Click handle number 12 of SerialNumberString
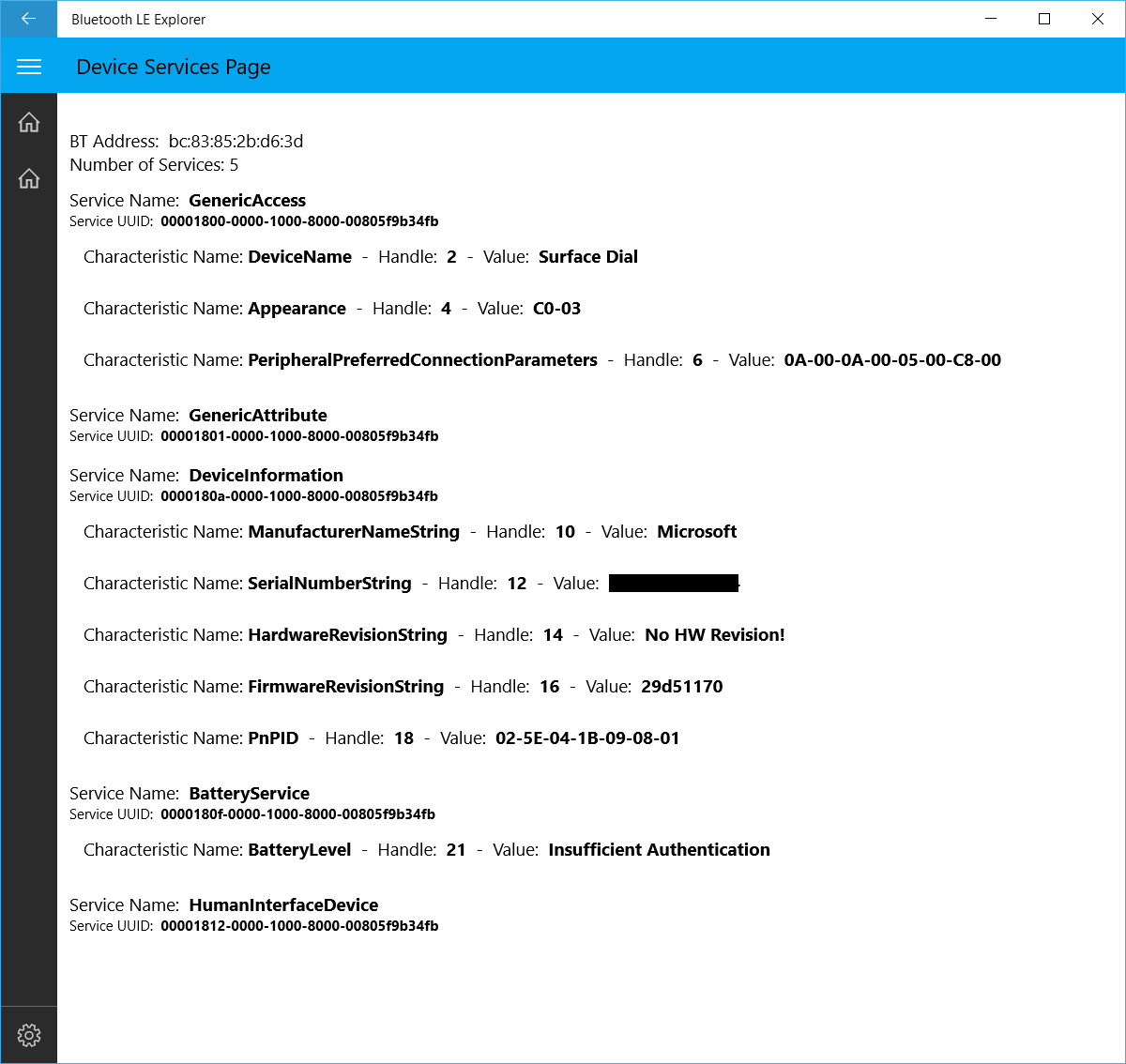This screenshot has width=1126, height=1064. [517, 584]
